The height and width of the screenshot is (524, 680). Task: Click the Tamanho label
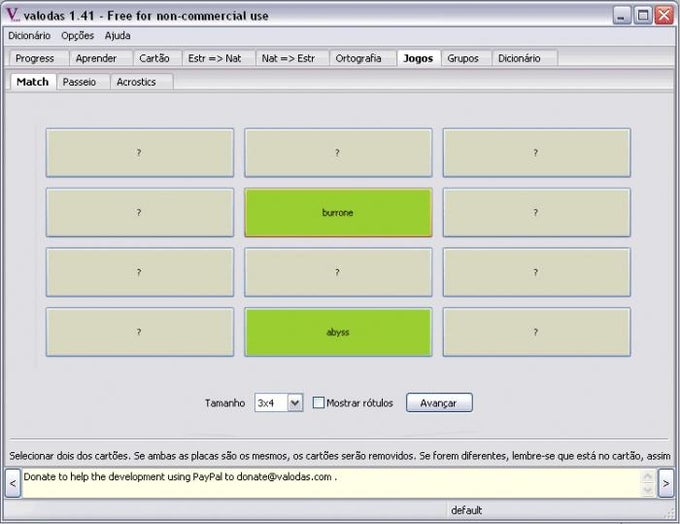point(225,403)
